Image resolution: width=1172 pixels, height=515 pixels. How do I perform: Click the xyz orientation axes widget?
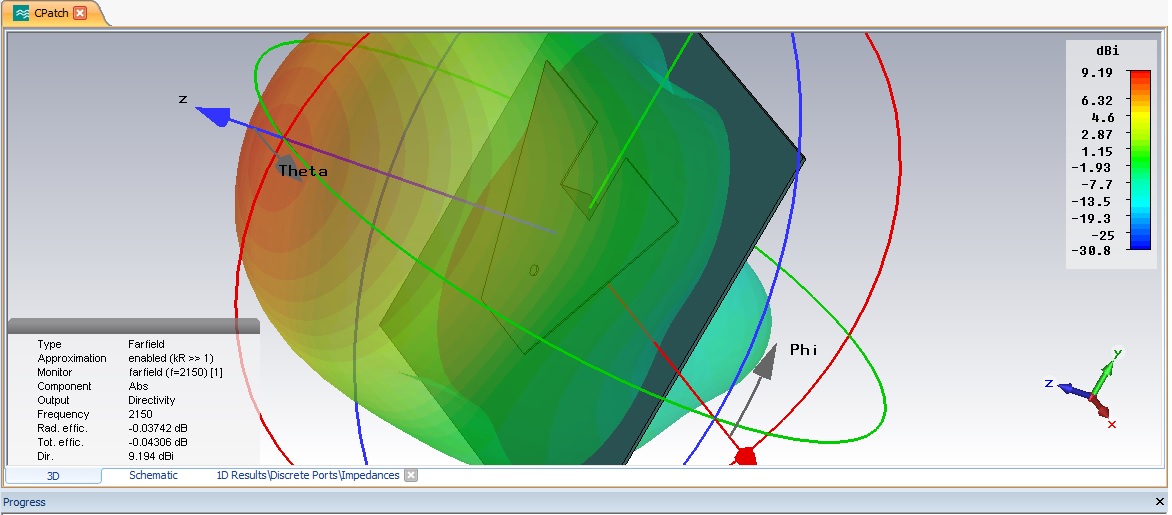tap(1085, 389)
